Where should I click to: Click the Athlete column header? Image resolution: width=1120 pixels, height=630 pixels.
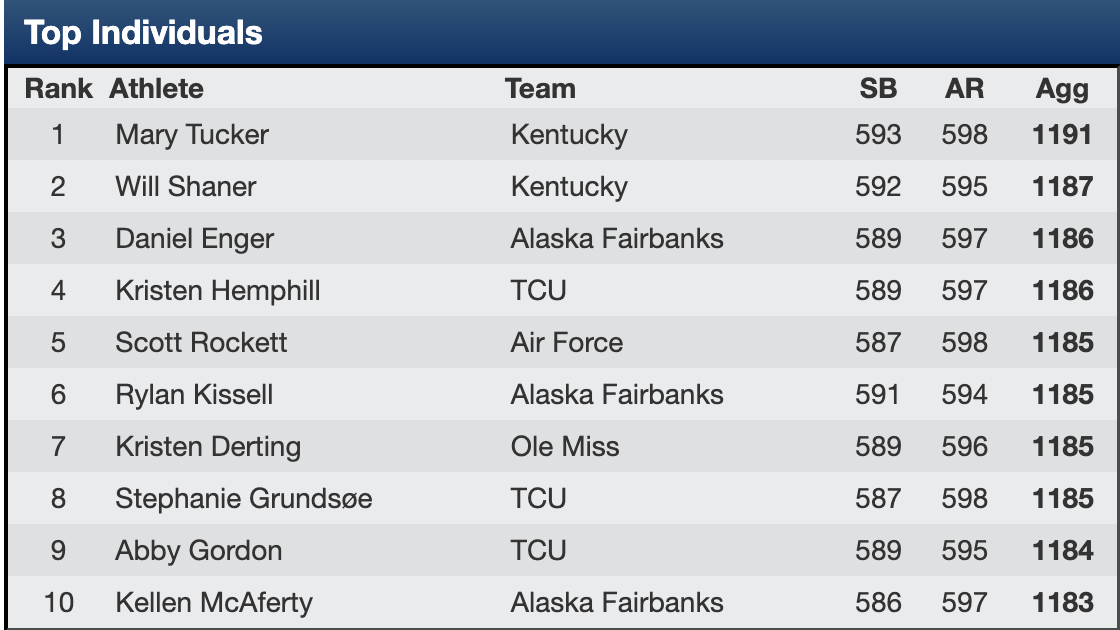point(156,89)
